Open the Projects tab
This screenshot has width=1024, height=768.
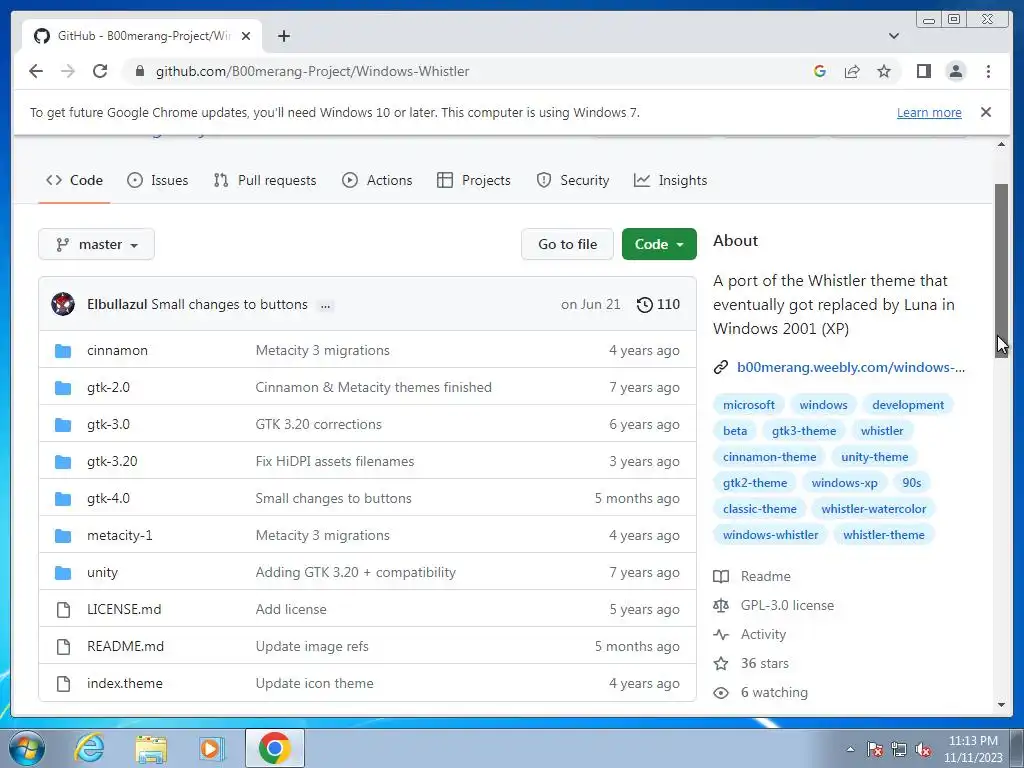[474, 180]
